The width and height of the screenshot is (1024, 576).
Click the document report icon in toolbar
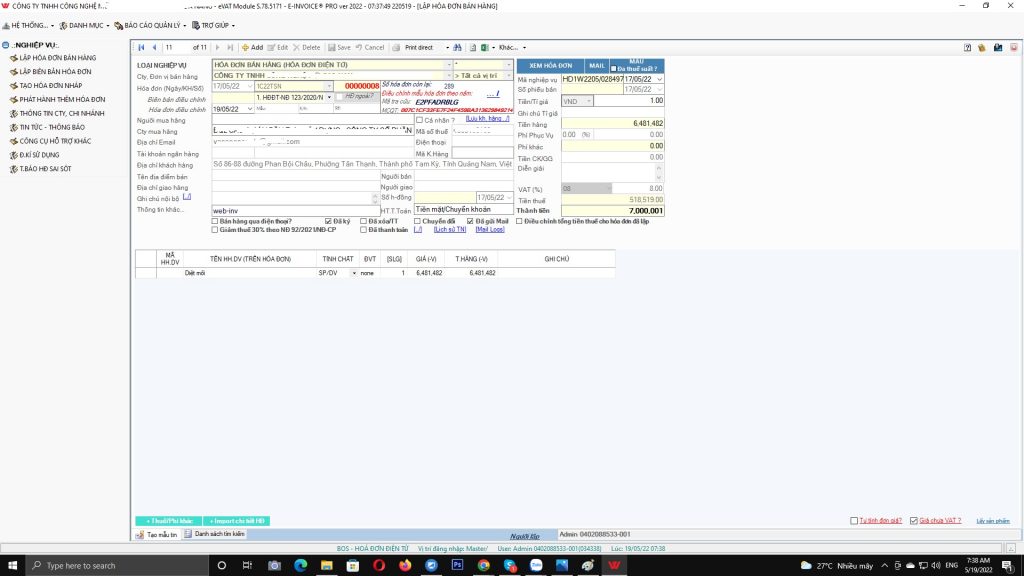(473, 48)
